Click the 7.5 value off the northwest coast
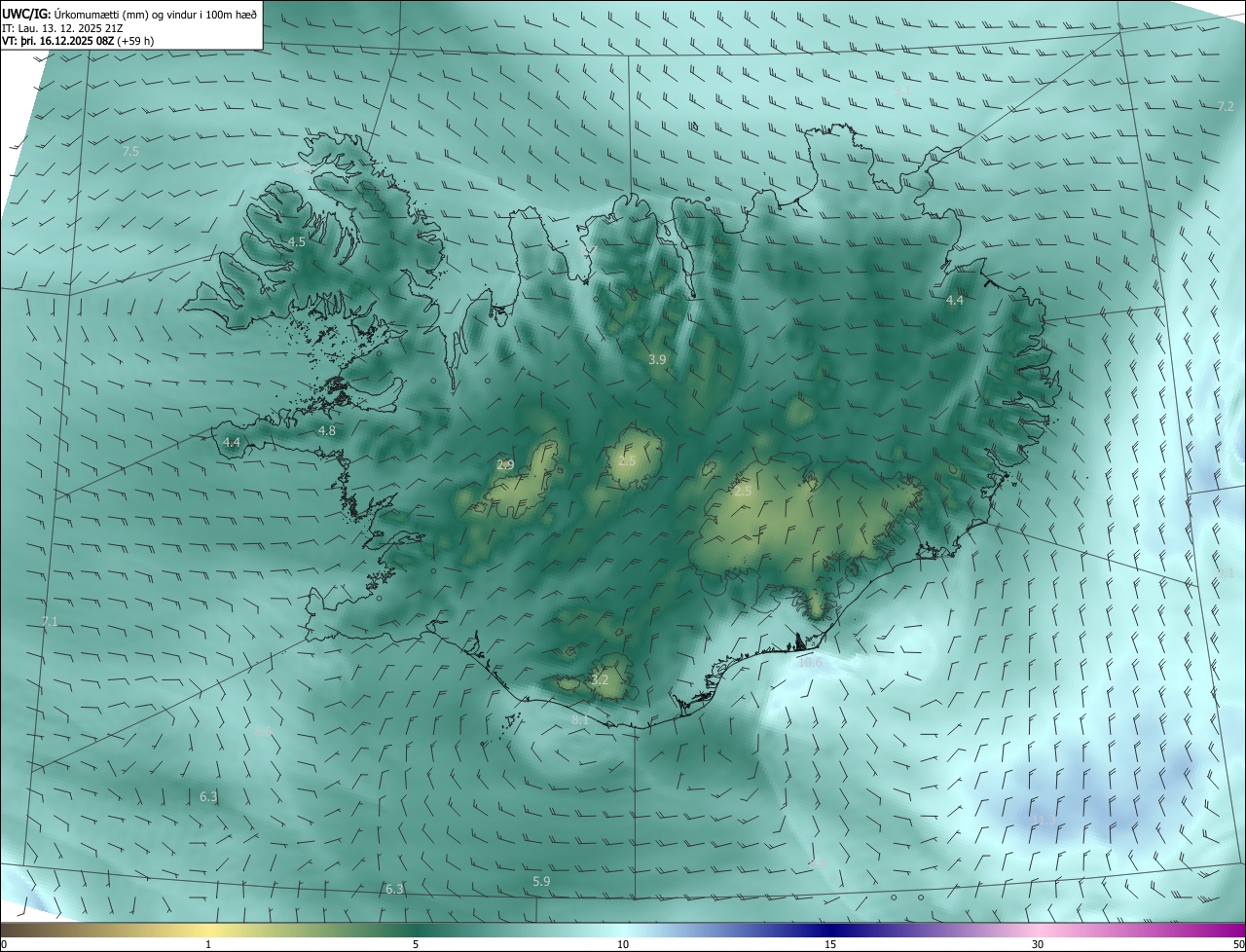The width and height of the screenshot is (1246, 952). (x=130, y=152)
